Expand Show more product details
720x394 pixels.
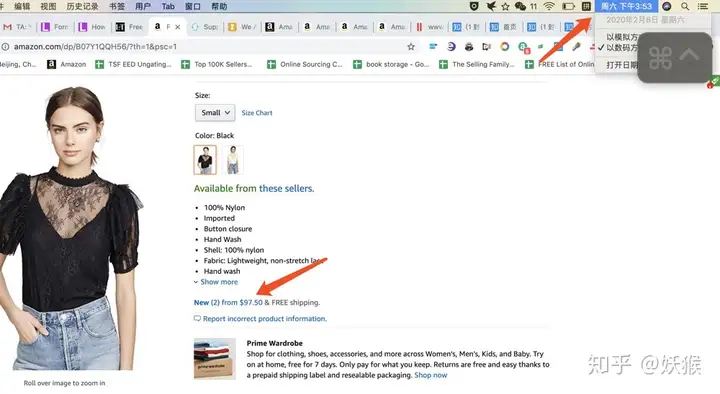click(219, 282)
